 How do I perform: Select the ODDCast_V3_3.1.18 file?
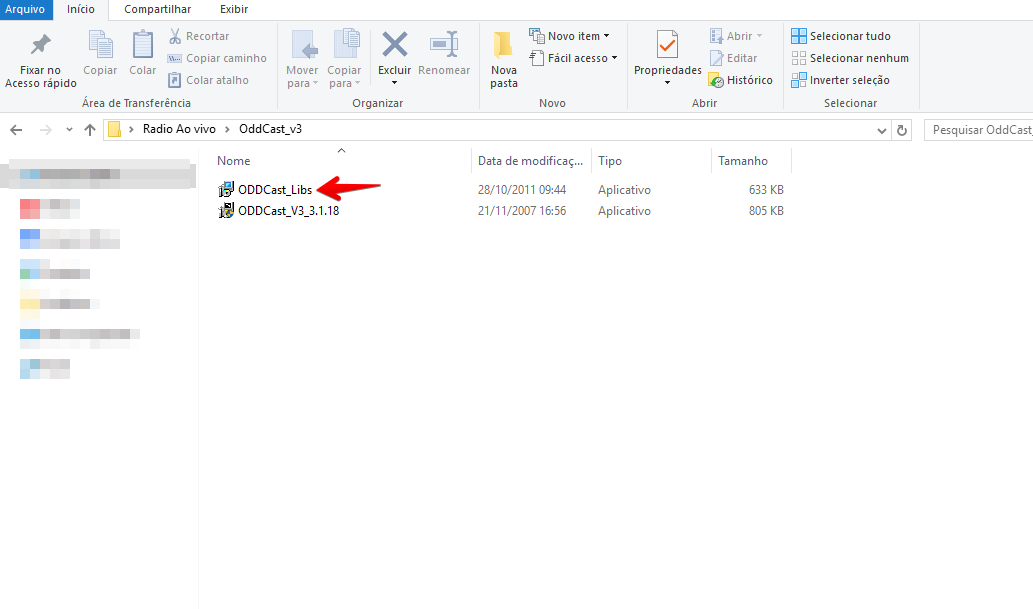coord(289,211)
